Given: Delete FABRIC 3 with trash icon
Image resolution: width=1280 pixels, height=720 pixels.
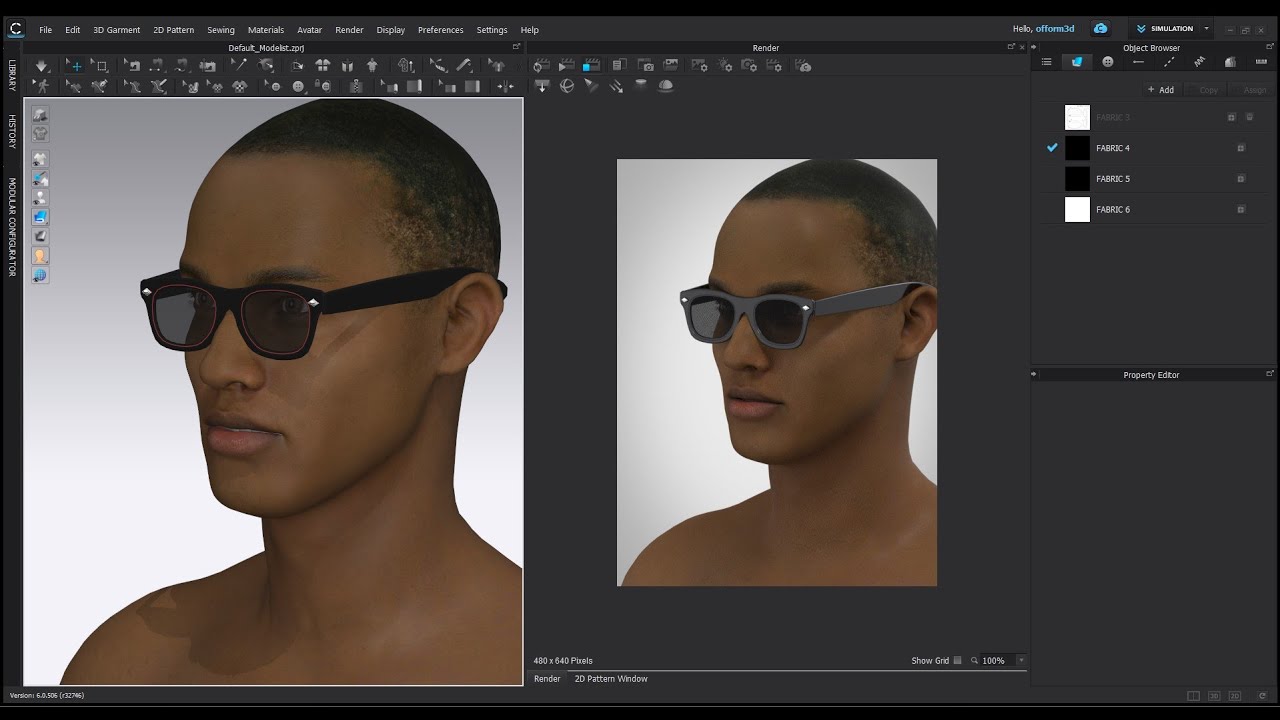Looking at the screenshot, I should click(1249, 117).
